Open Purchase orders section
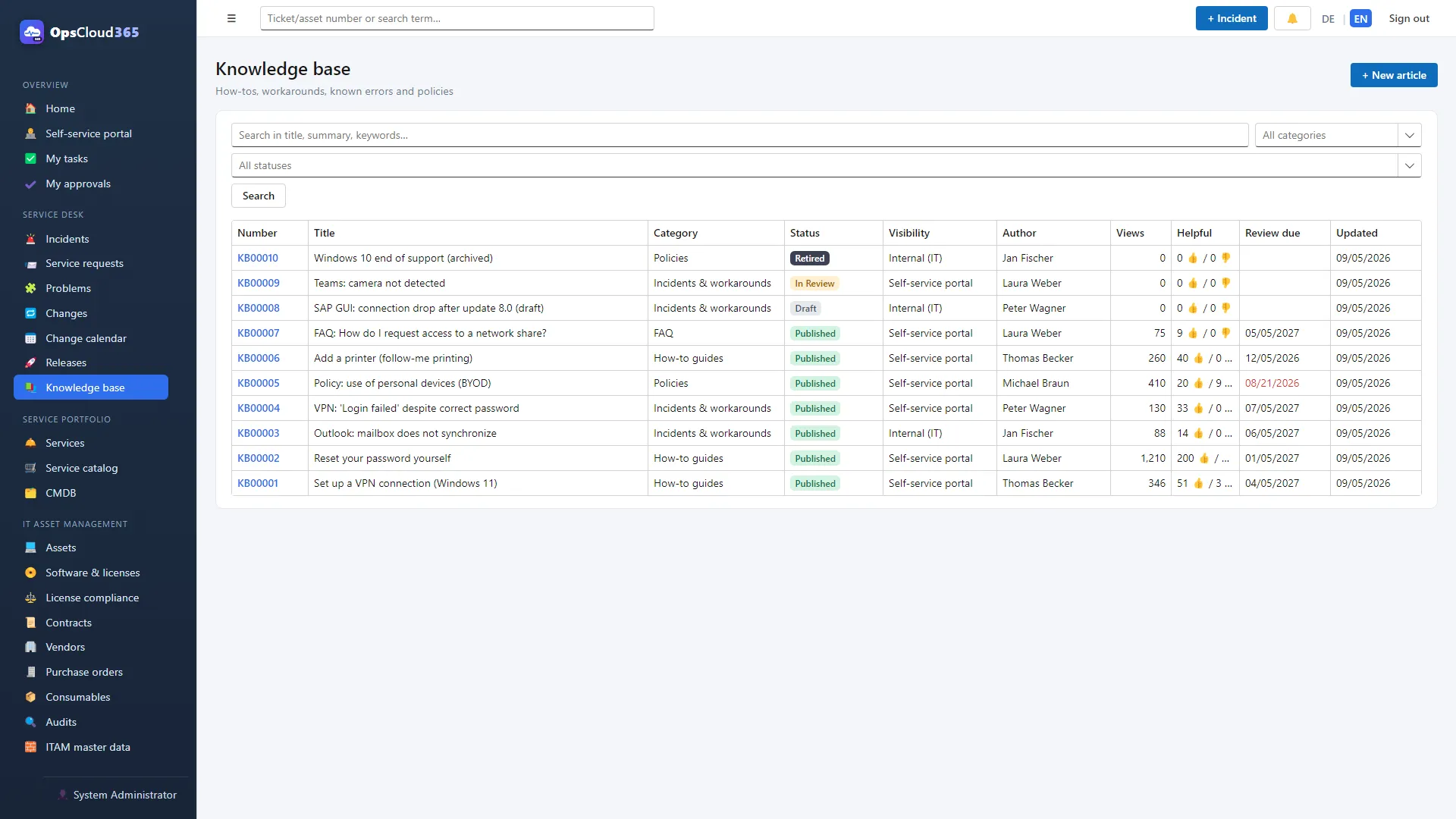 coord(91,672)
